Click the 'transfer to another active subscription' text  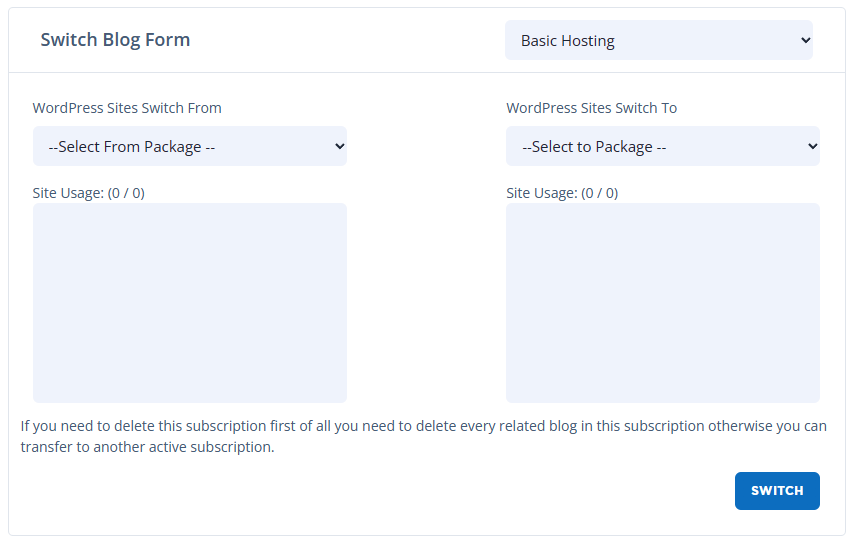[x=147, y=447]
